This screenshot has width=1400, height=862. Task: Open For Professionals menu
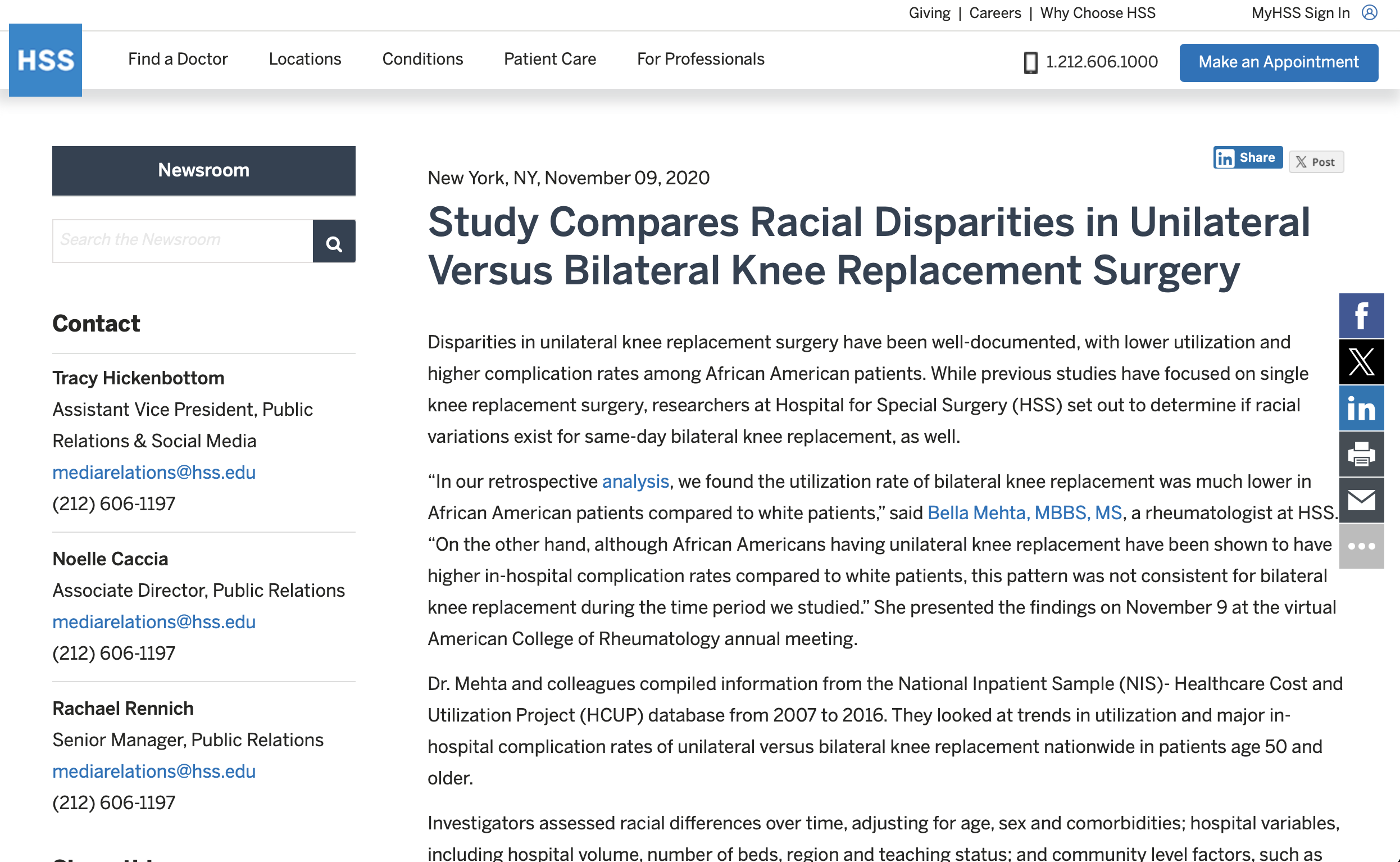pyautogui.click(x=701, y=60)
